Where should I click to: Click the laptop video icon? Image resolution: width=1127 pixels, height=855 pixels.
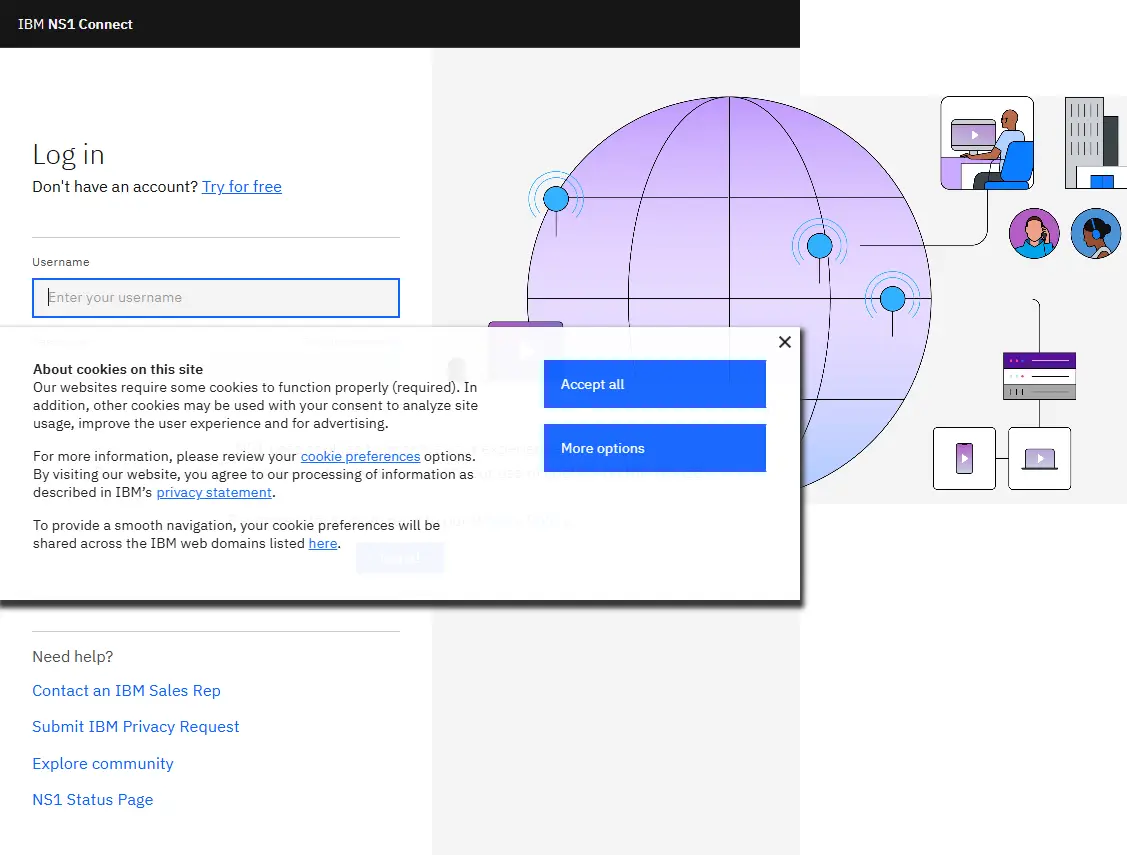1039,458
